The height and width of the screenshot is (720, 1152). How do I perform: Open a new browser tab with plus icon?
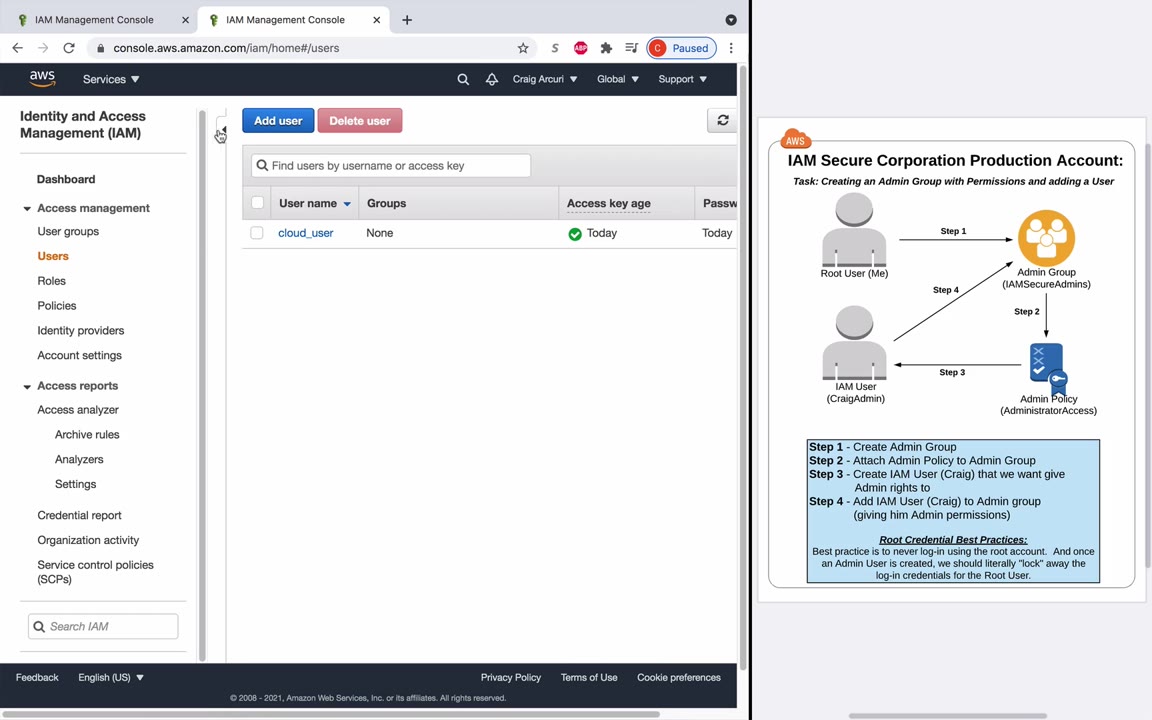coord(407,20)
